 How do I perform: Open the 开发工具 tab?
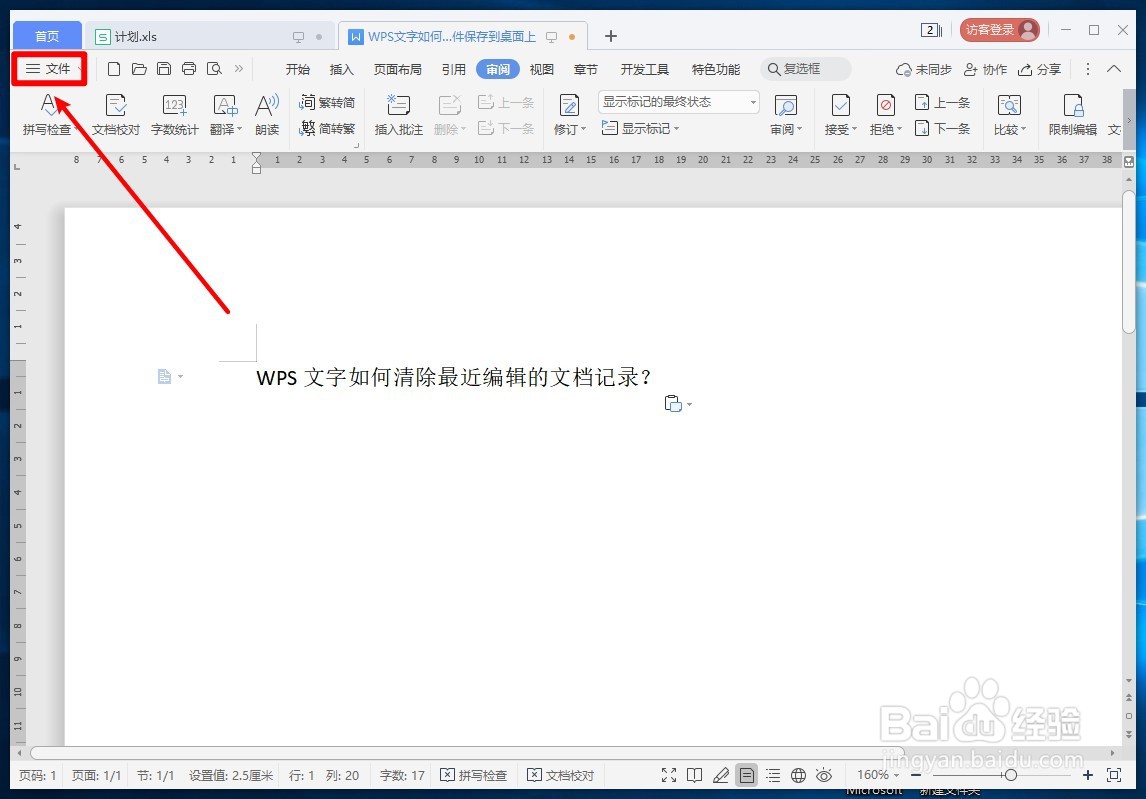point(645,69)
